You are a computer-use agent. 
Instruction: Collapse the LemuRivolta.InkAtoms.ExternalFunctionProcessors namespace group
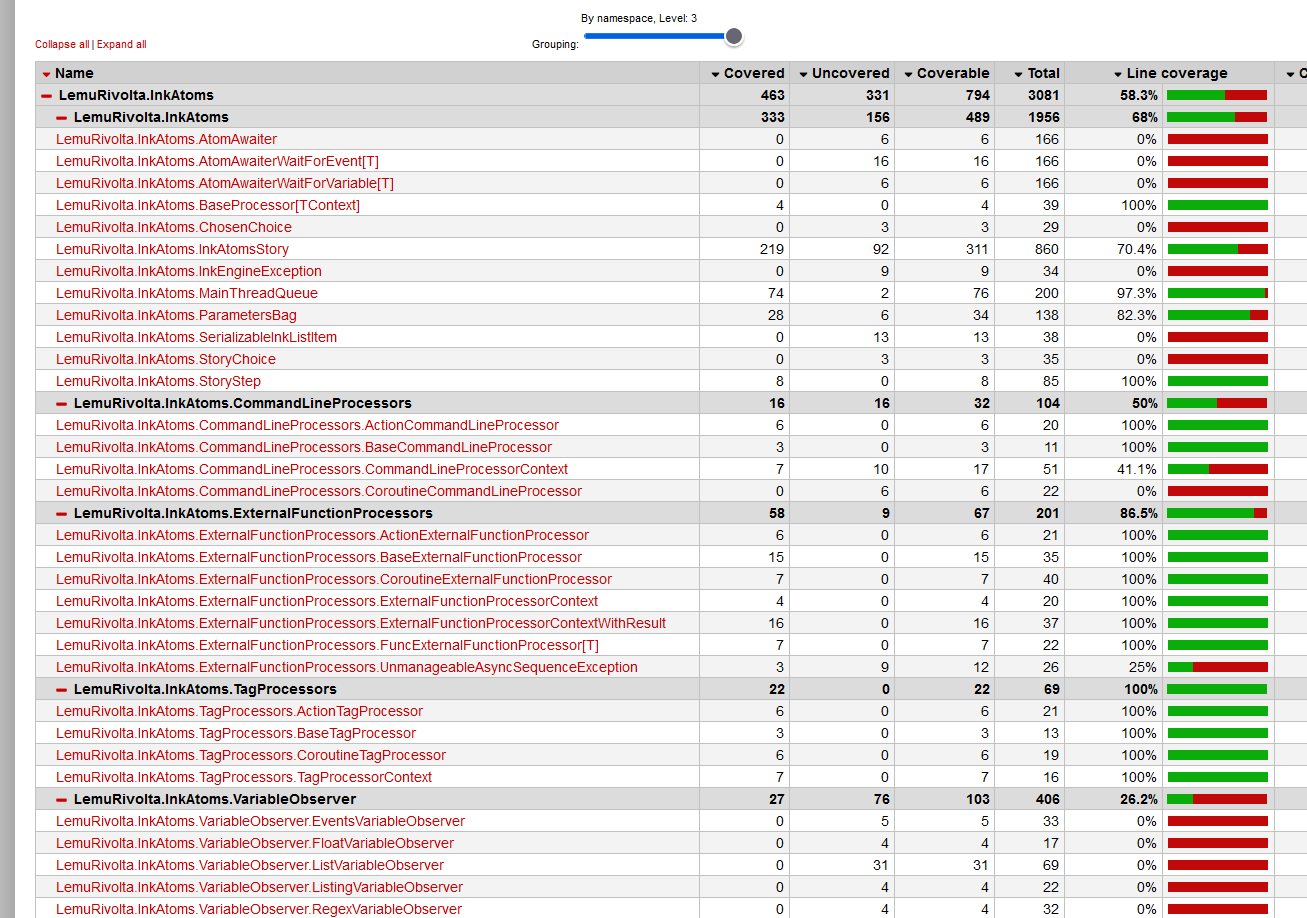point(62,514)
